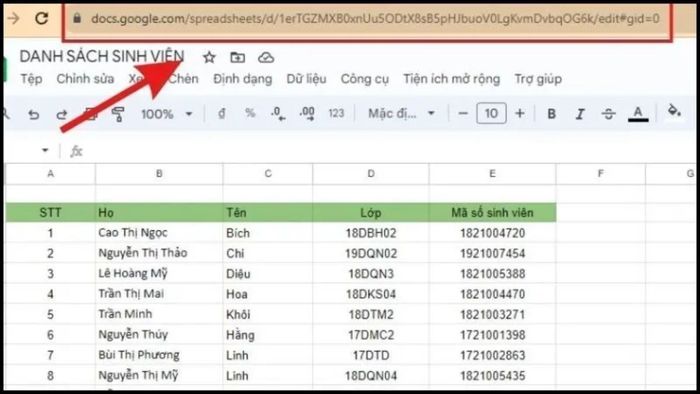Rename the DANH SÁCH SINH VIÊN title
This screenshot has height=394, width=700.
pyautogui.click(x=102, y=56)
